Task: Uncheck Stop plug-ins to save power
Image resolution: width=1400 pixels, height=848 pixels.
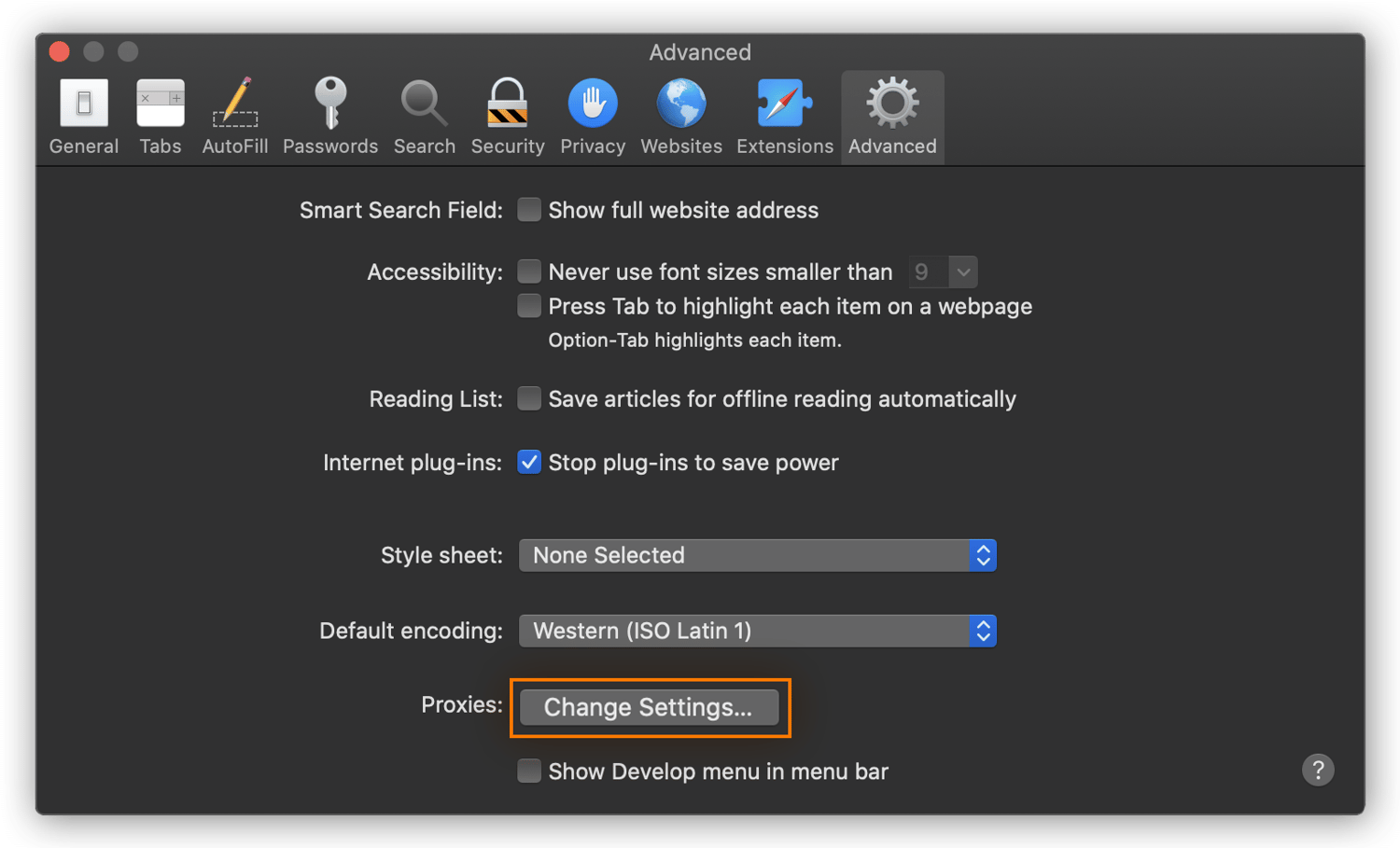Action: [529, 462]
